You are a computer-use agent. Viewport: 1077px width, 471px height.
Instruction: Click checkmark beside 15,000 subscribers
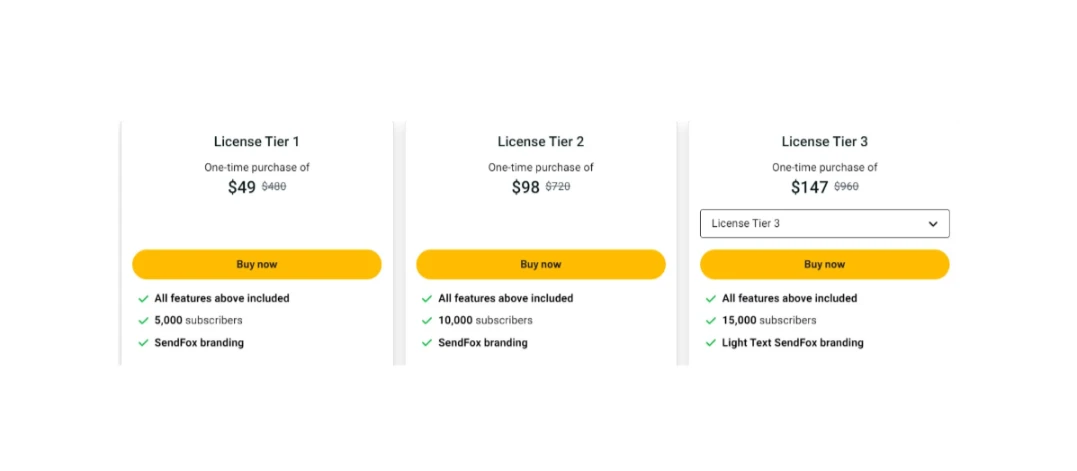coord(711,321)
